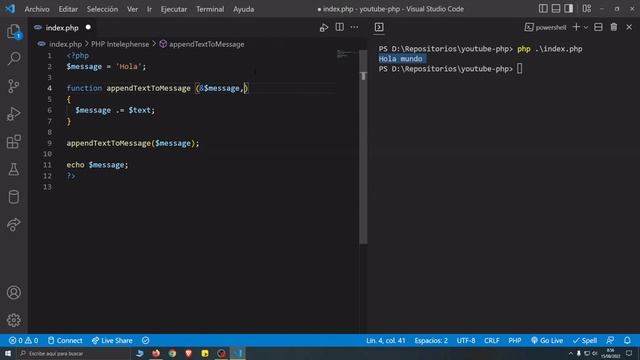This screenshot has height=360, width=640.
Task: Toggle secondary side bar layout button
Action: pos(569,9)
